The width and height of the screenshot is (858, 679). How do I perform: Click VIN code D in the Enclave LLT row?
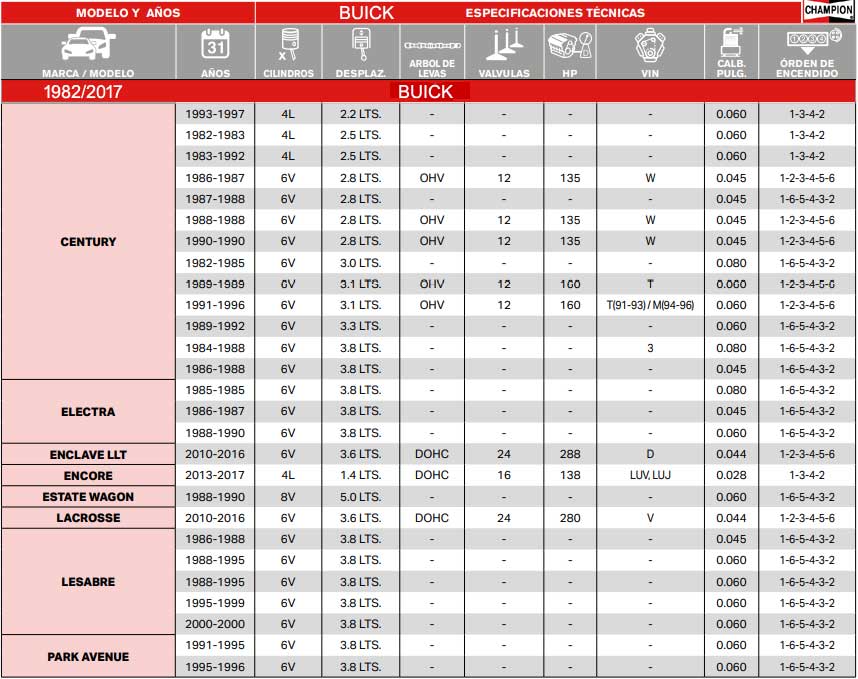(650, 454)
